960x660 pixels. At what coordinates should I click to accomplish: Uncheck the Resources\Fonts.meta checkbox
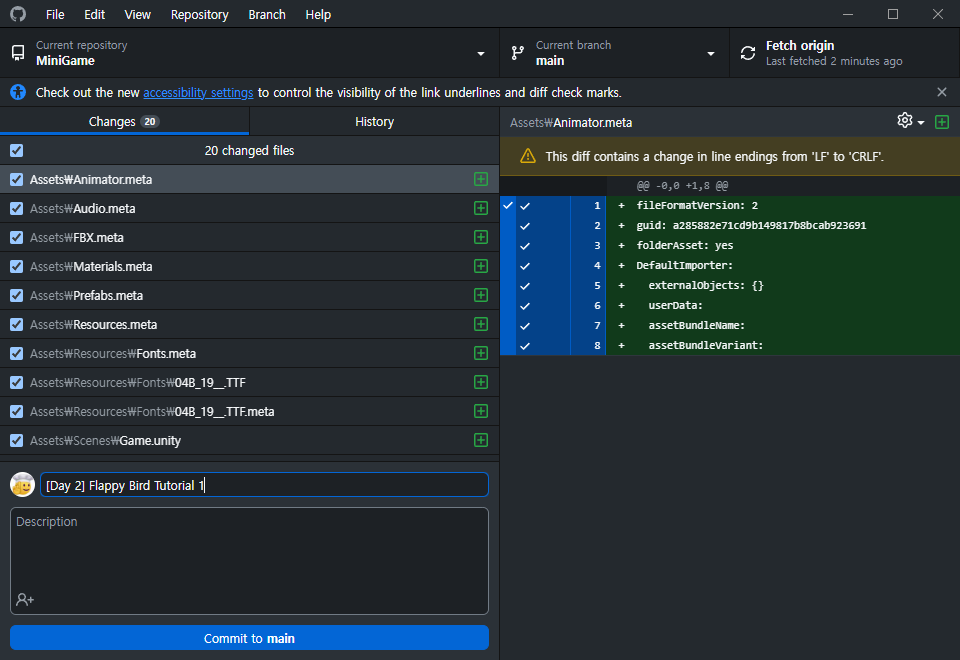[x=17, y=353]
